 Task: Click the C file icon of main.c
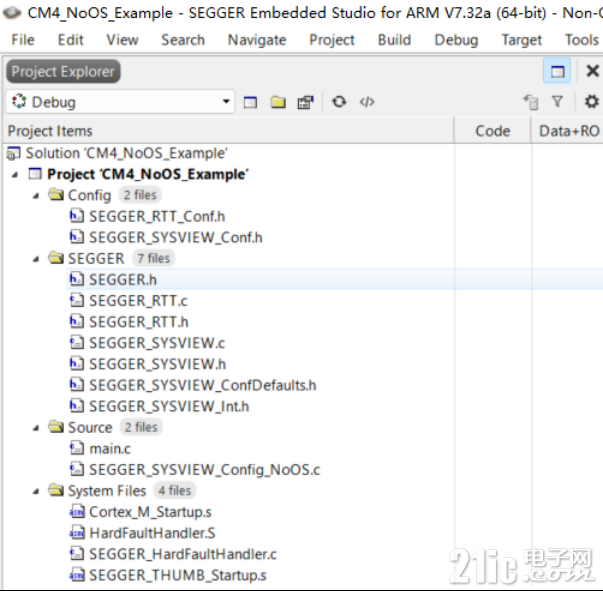click(x=77, y=448)
